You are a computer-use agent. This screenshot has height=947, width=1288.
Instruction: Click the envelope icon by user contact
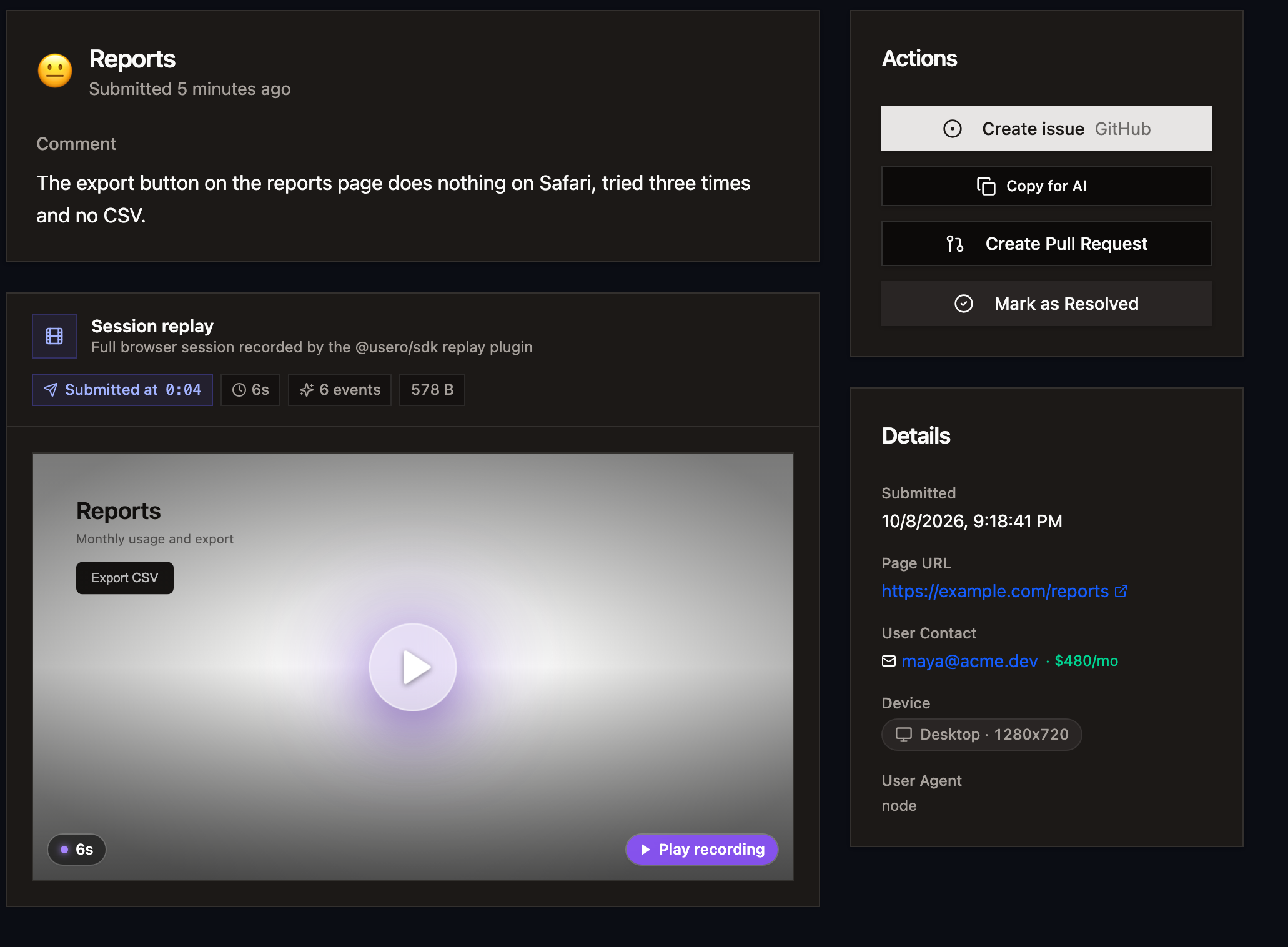pos(889,661)
